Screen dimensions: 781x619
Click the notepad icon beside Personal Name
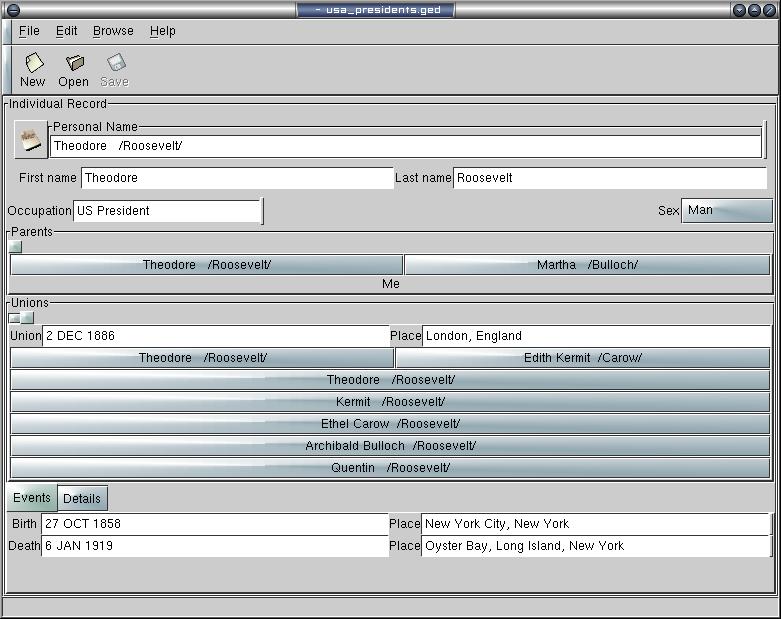tap(31, 141)
